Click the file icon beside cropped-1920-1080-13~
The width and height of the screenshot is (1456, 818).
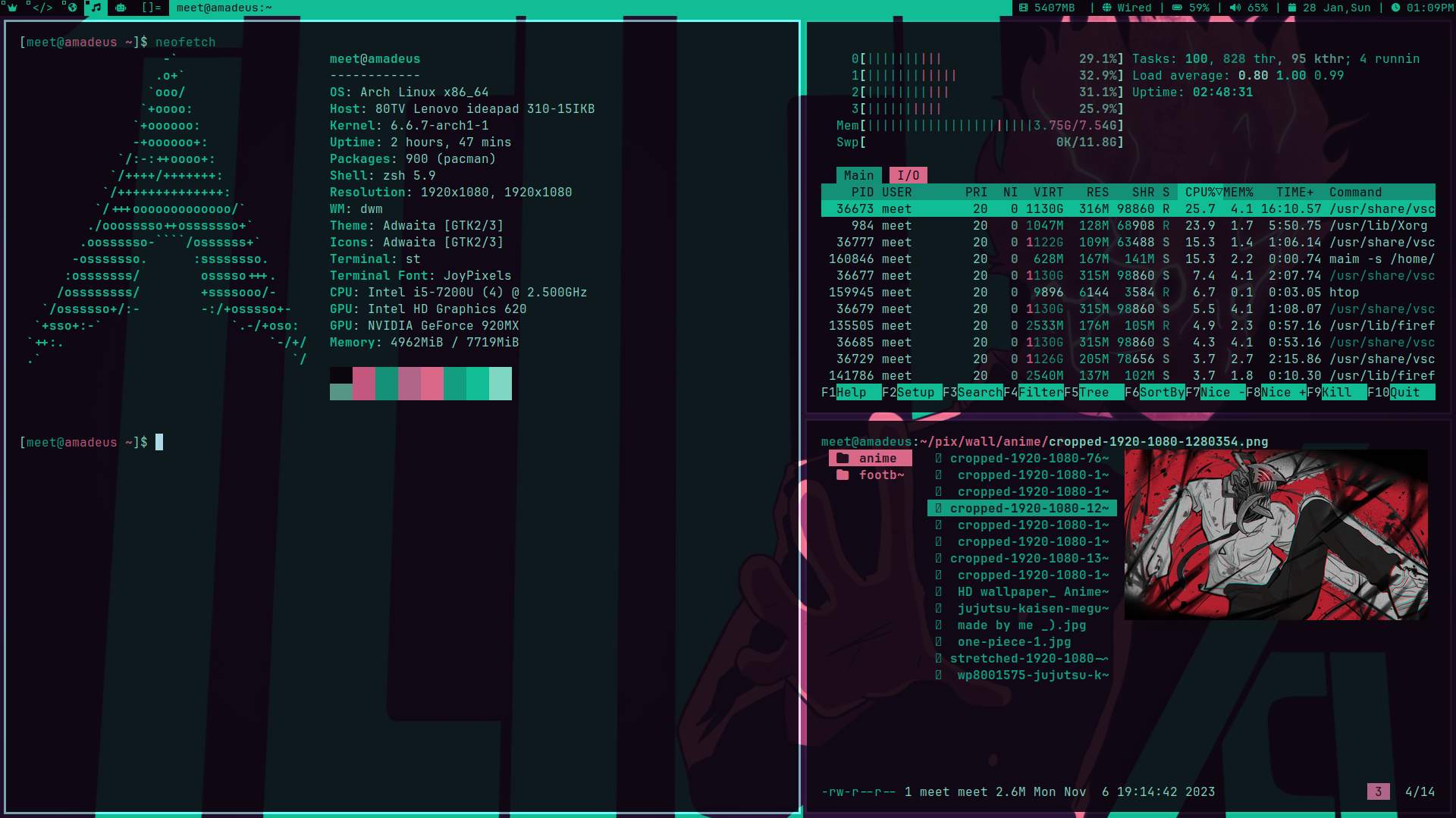tap(939, 558)
